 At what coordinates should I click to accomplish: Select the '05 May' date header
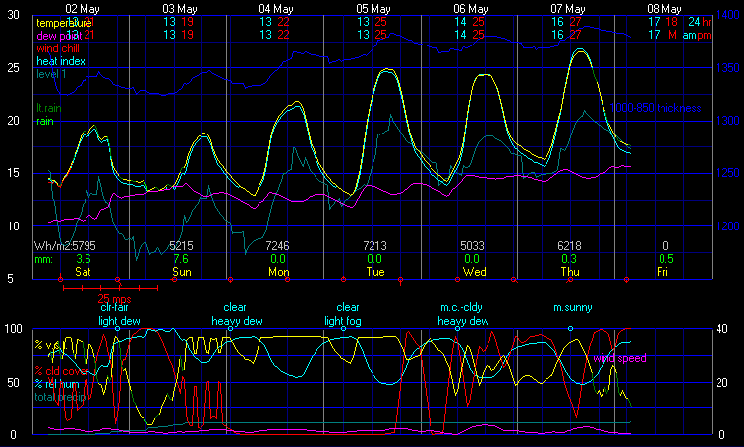coord(373,9)
